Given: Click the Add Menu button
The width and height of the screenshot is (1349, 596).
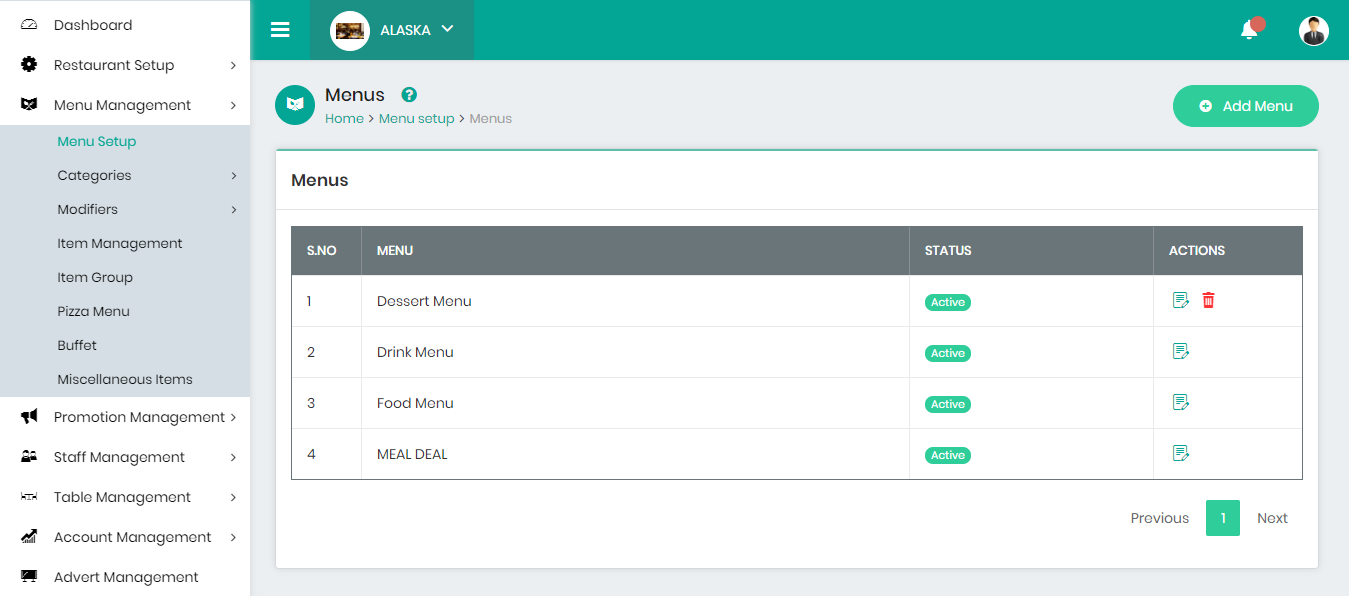Looking at the screenshot, I should pos(1245,106).
